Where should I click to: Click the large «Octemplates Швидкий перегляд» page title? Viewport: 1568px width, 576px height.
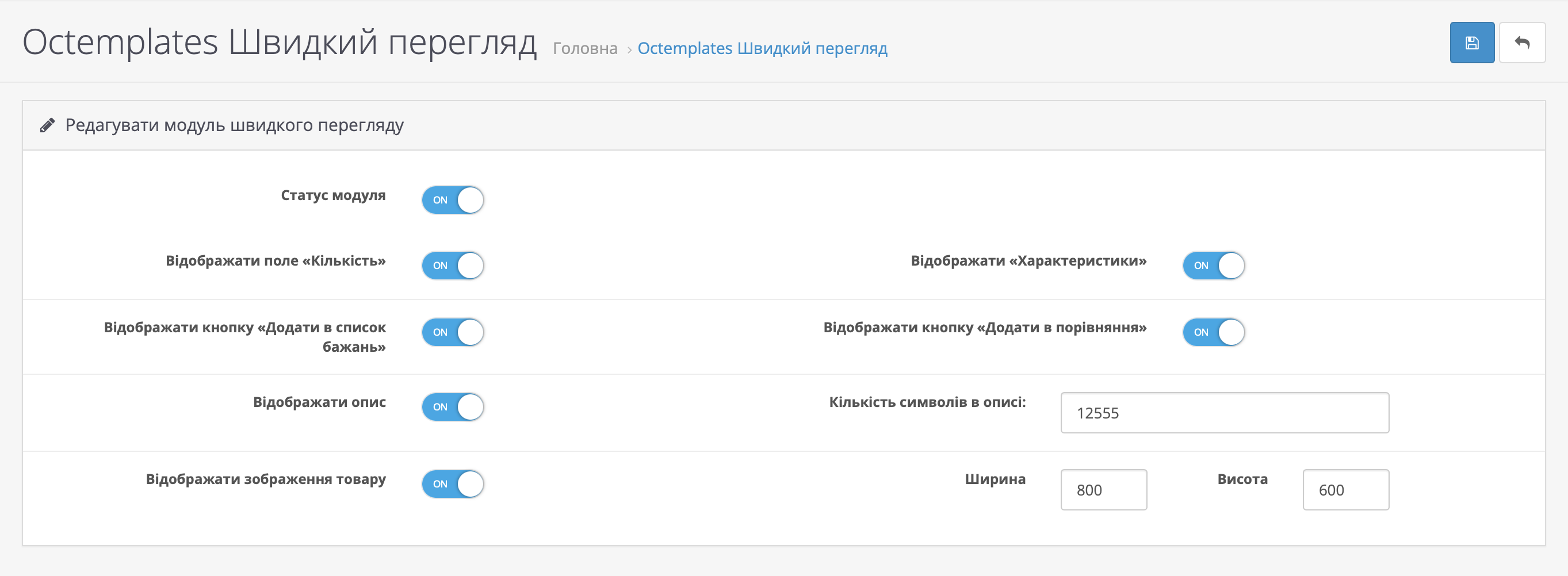[x=280, y=43]
